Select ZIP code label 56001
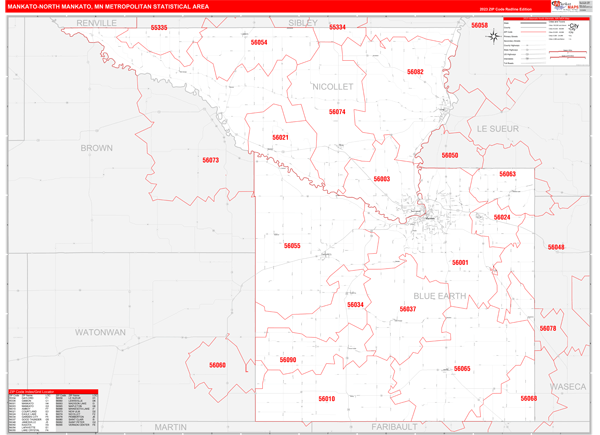 460,262
